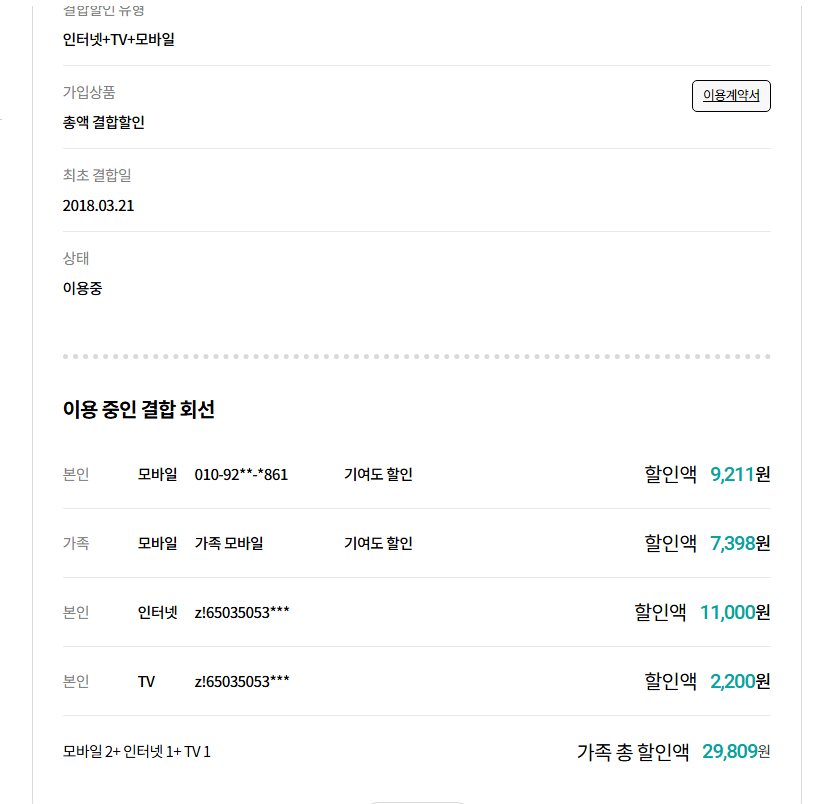Click the 9,211원 discount amount
This screenshot has width=830, height=804.
tap(740, 474)
